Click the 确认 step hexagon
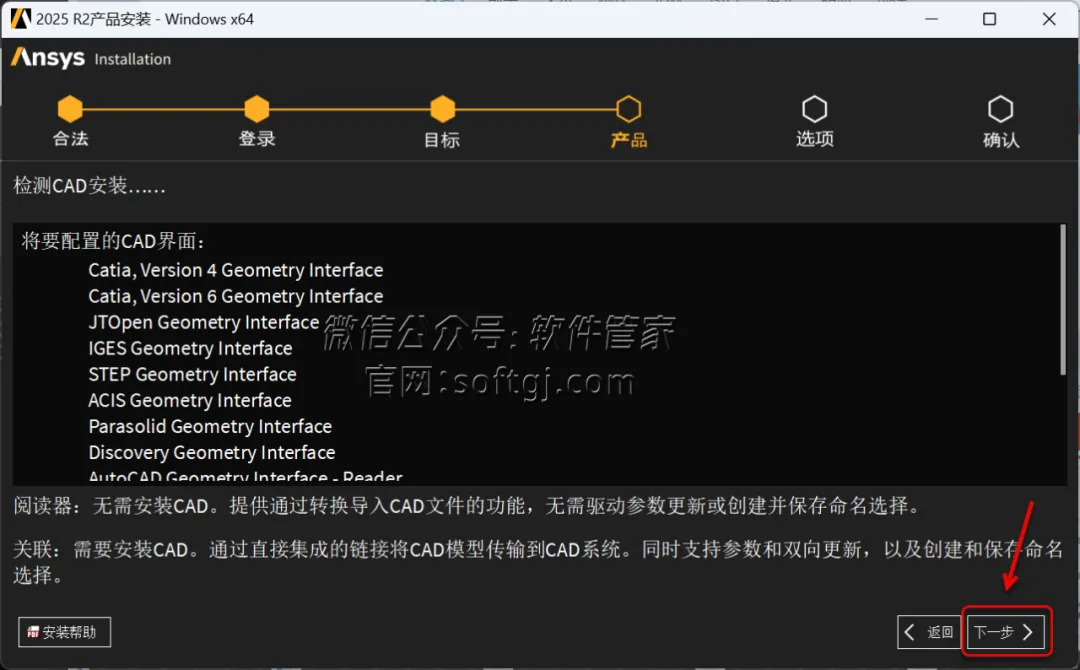This screenshot has width=1080, height=670. (1001, 109)
